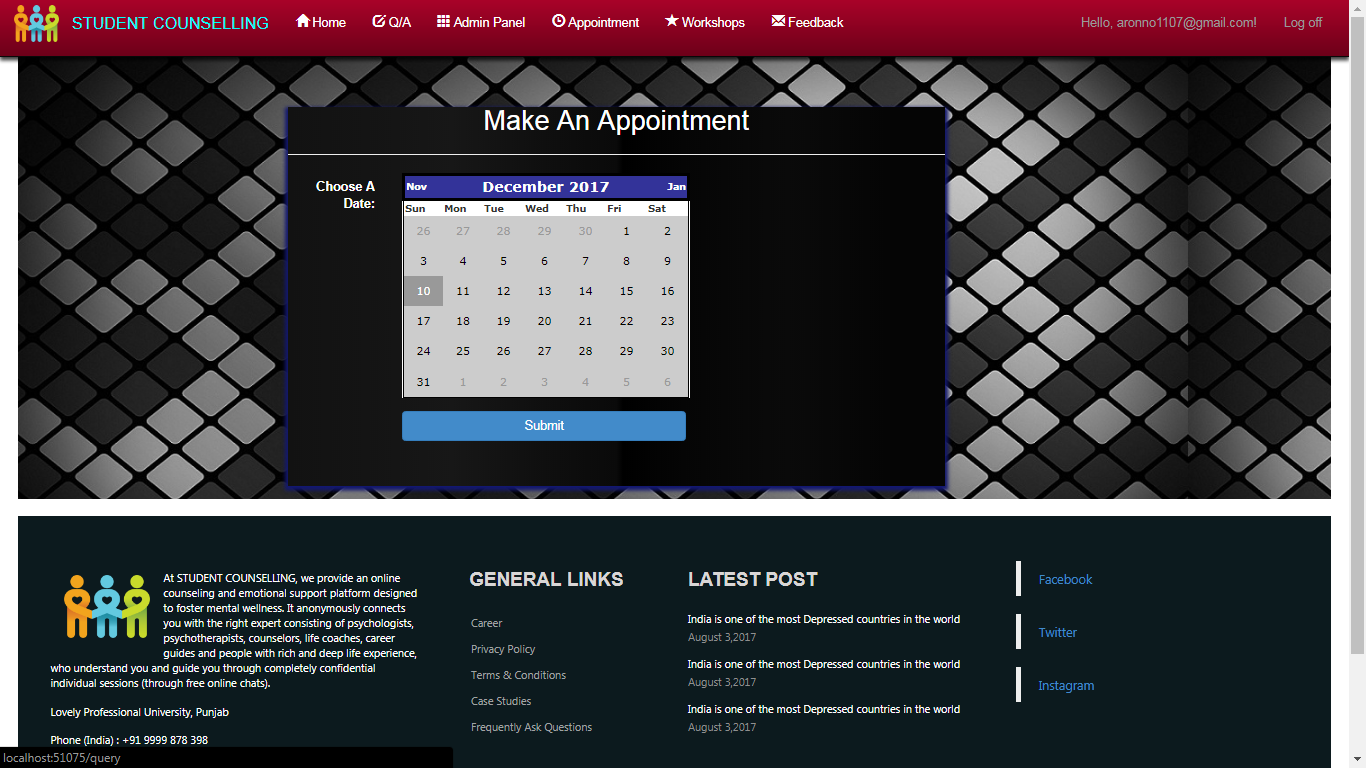This screenshot has width=1366, height=768.
Task: Open the Career footer link
Action: click(487, 623)
